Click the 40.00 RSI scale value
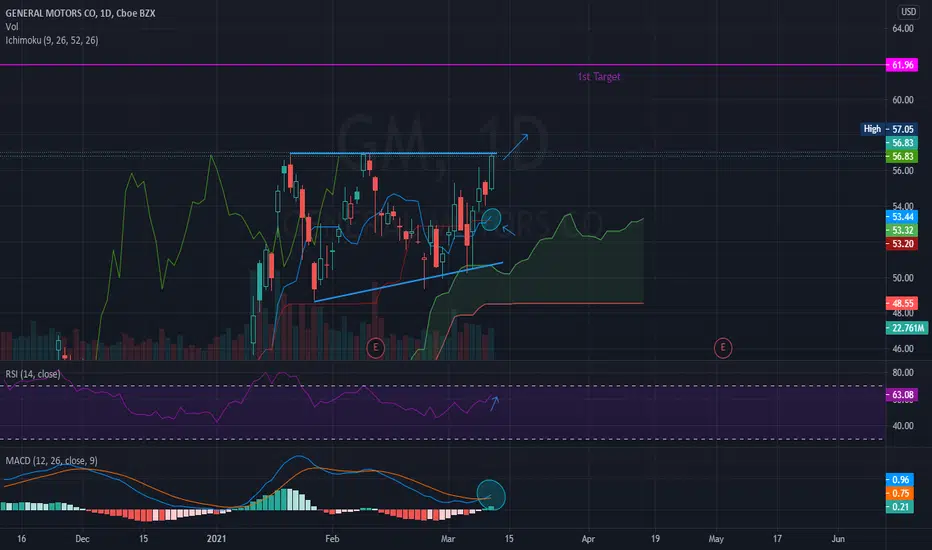 (902, 426)
